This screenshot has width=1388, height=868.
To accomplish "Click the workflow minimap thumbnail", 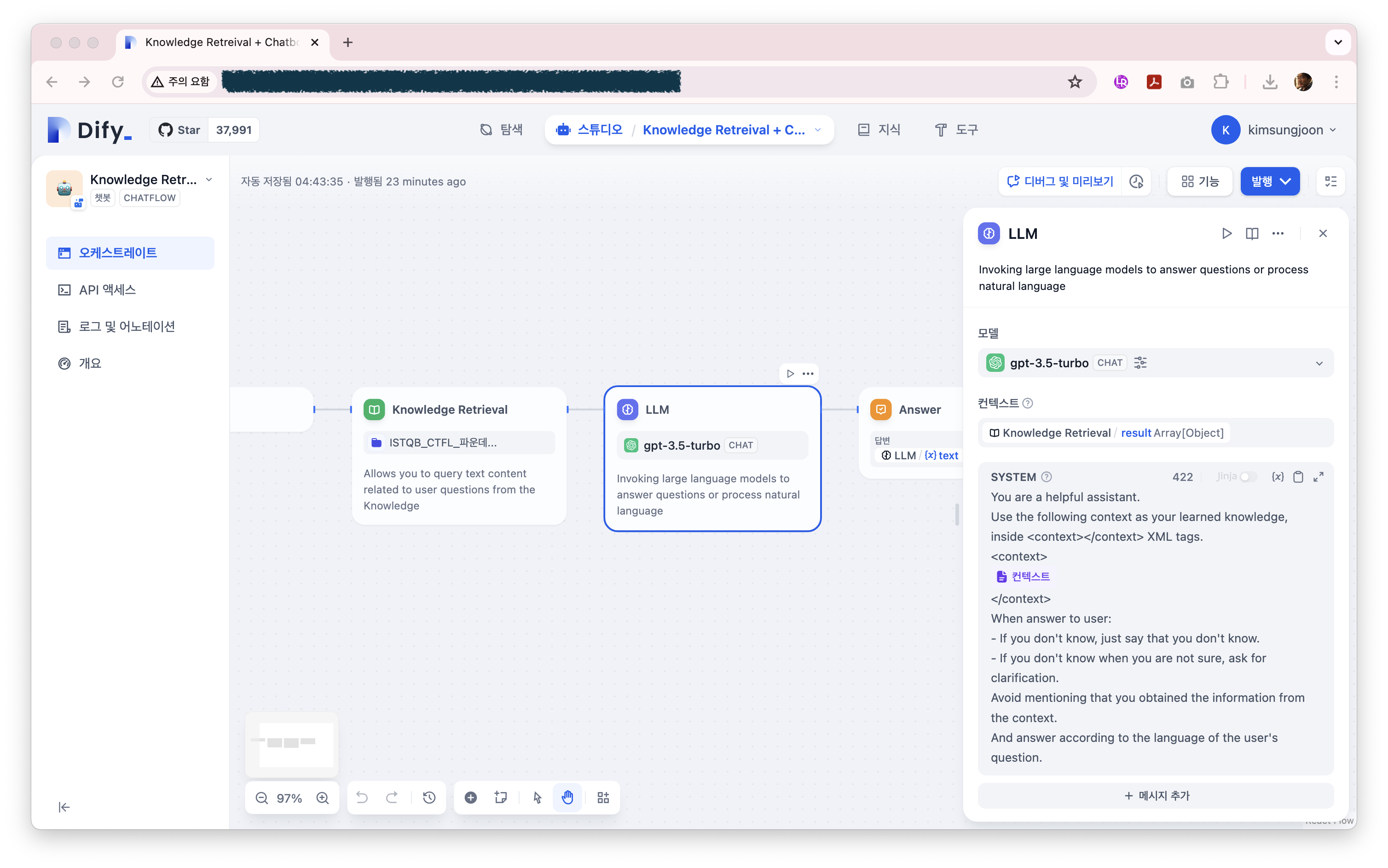I will (292, 744).
